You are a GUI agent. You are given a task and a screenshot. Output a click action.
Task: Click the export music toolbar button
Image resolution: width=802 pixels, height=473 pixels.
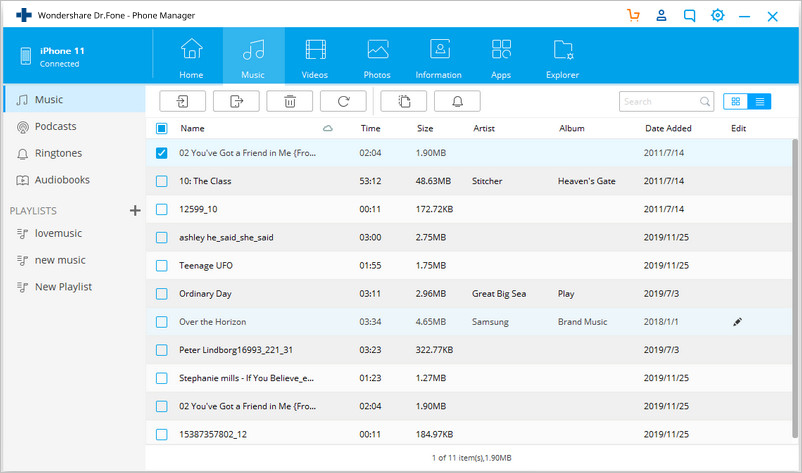236,101
